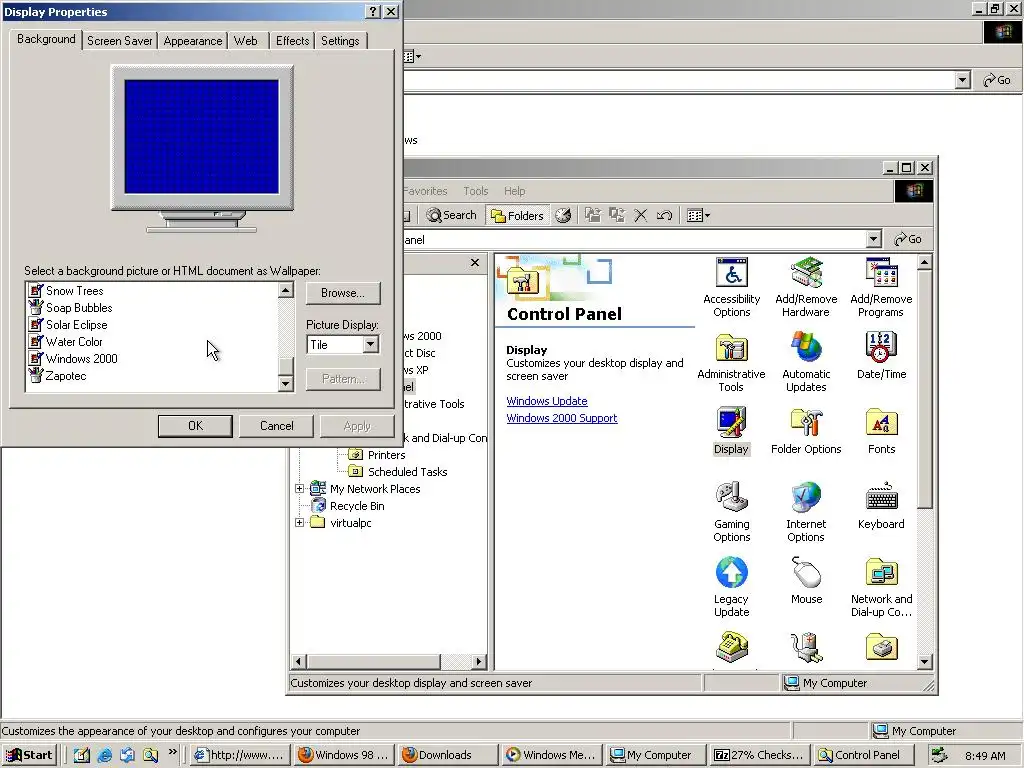Click the folder tree scroll-right arrow
The image size is (1024, 768).
point(479,662)
